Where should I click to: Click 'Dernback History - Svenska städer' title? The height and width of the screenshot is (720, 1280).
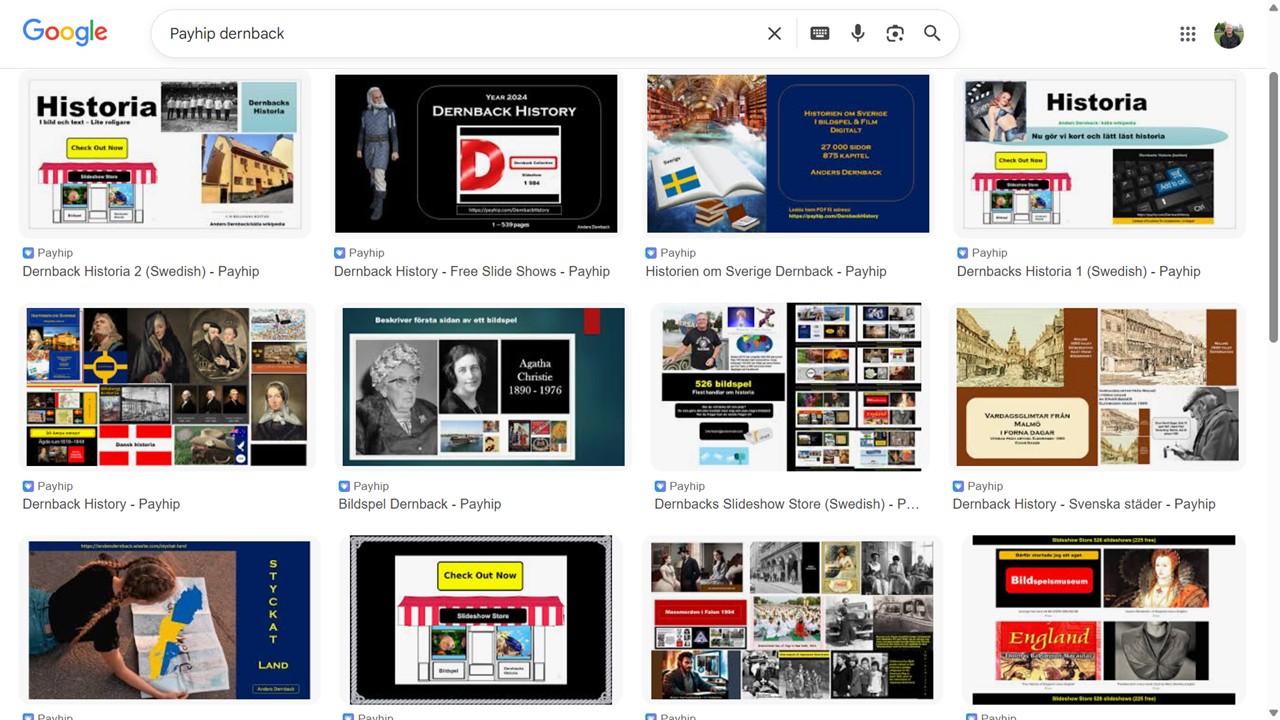(x=1084, y=504)
